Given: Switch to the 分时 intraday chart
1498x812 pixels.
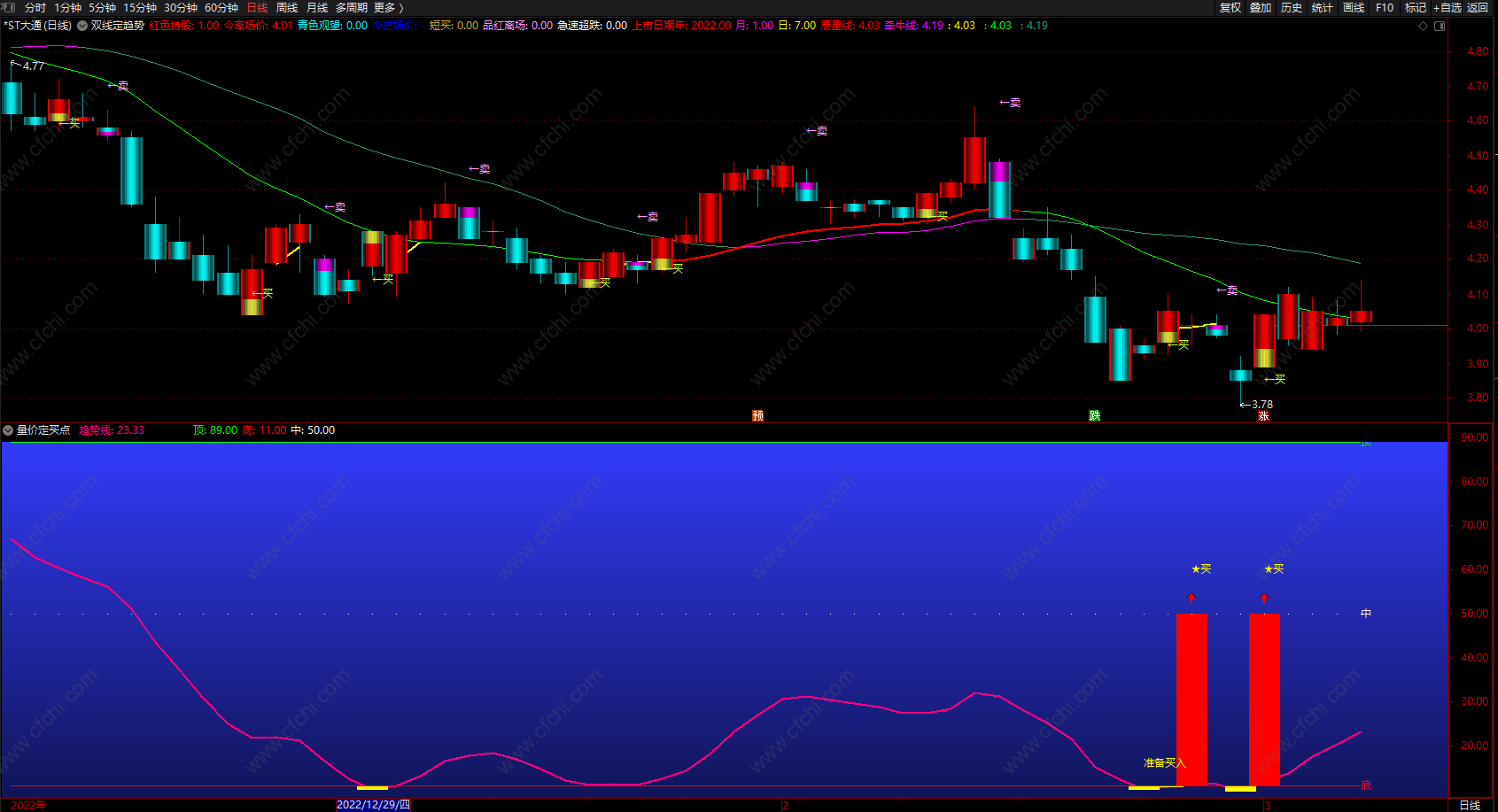Looking at the screenshot, I should click(35, 8).
